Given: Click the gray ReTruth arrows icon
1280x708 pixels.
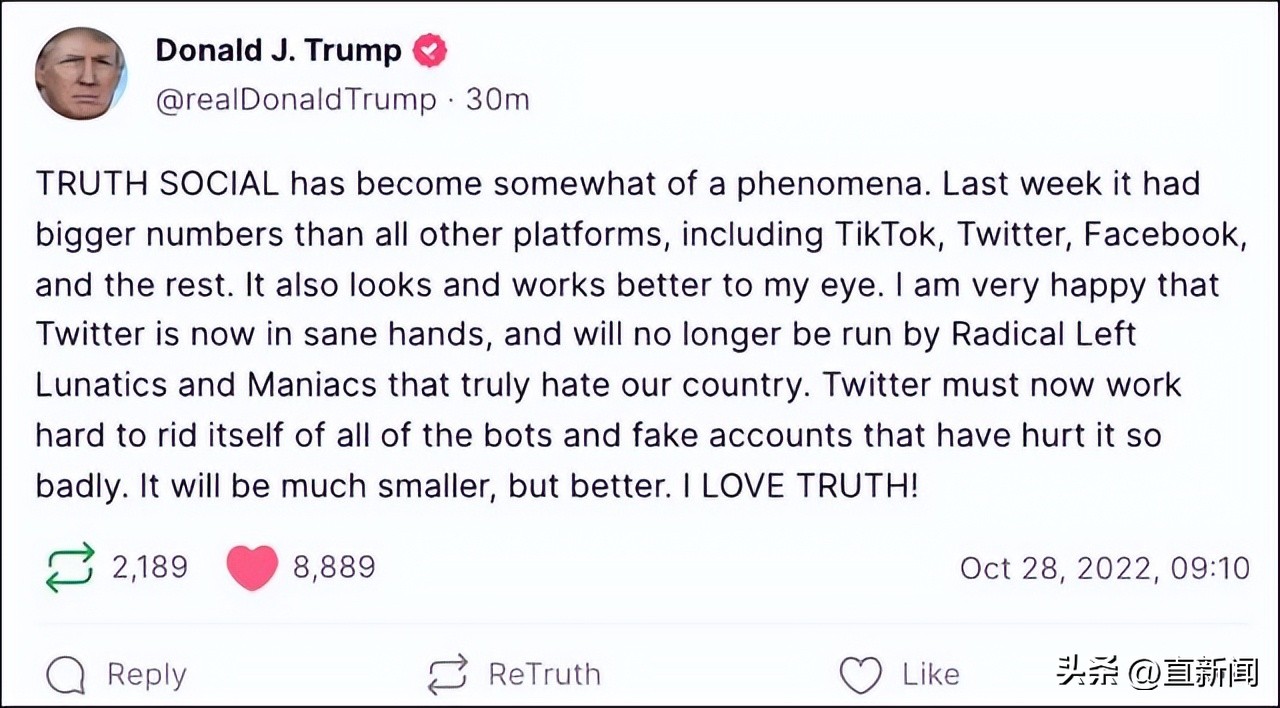Looking at the screenshot, I should 447,675.
